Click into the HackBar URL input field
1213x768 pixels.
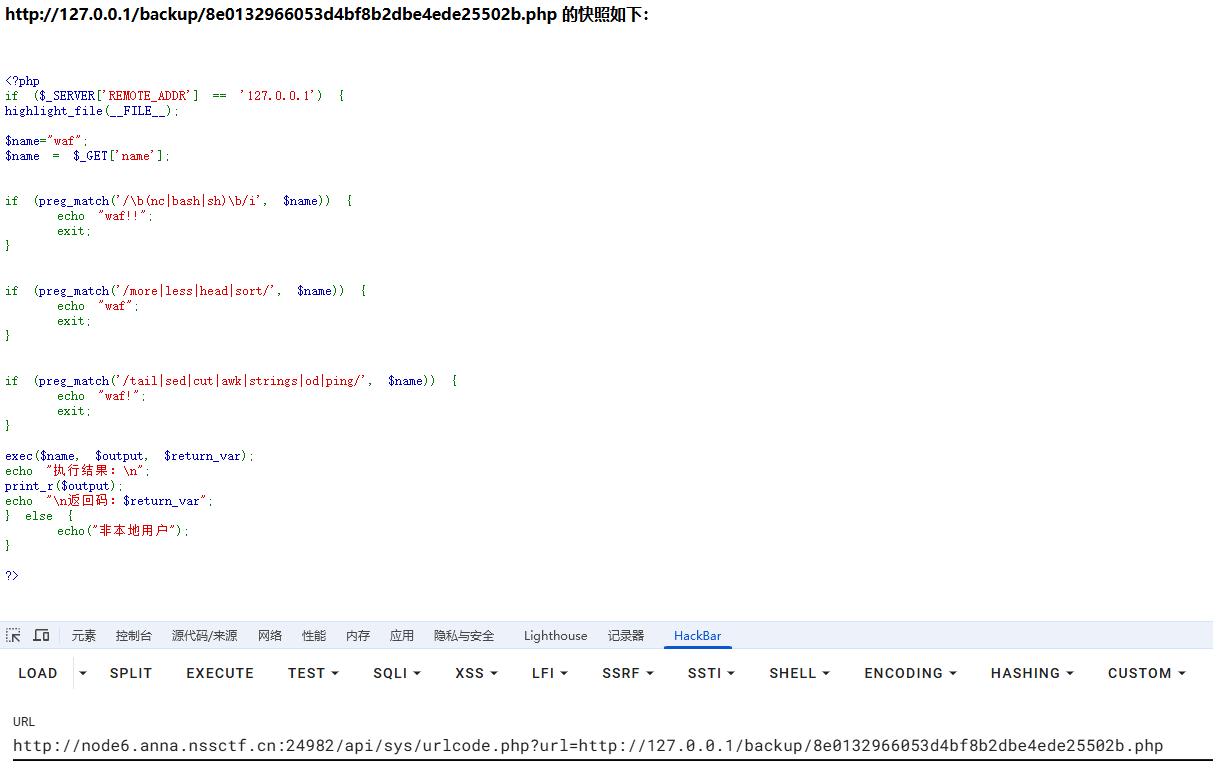click(x=600, y=746)
